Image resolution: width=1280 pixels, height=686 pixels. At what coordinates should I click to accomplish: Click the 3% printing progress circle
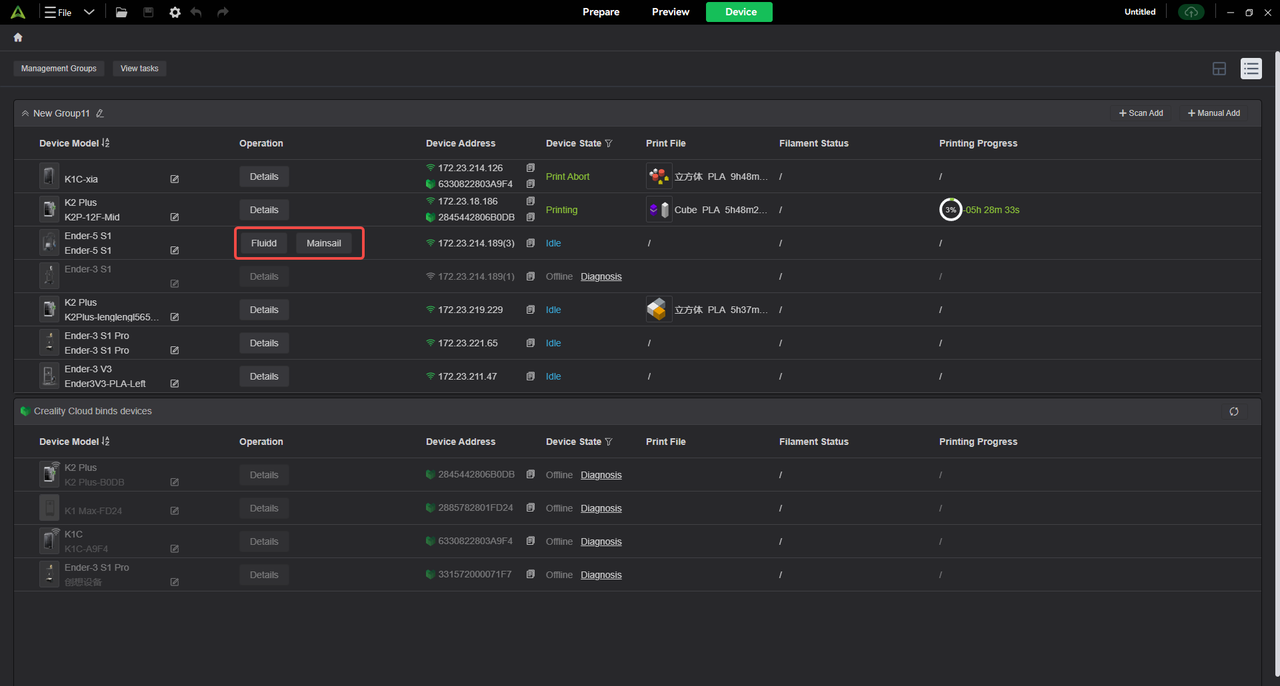point(951,210)
